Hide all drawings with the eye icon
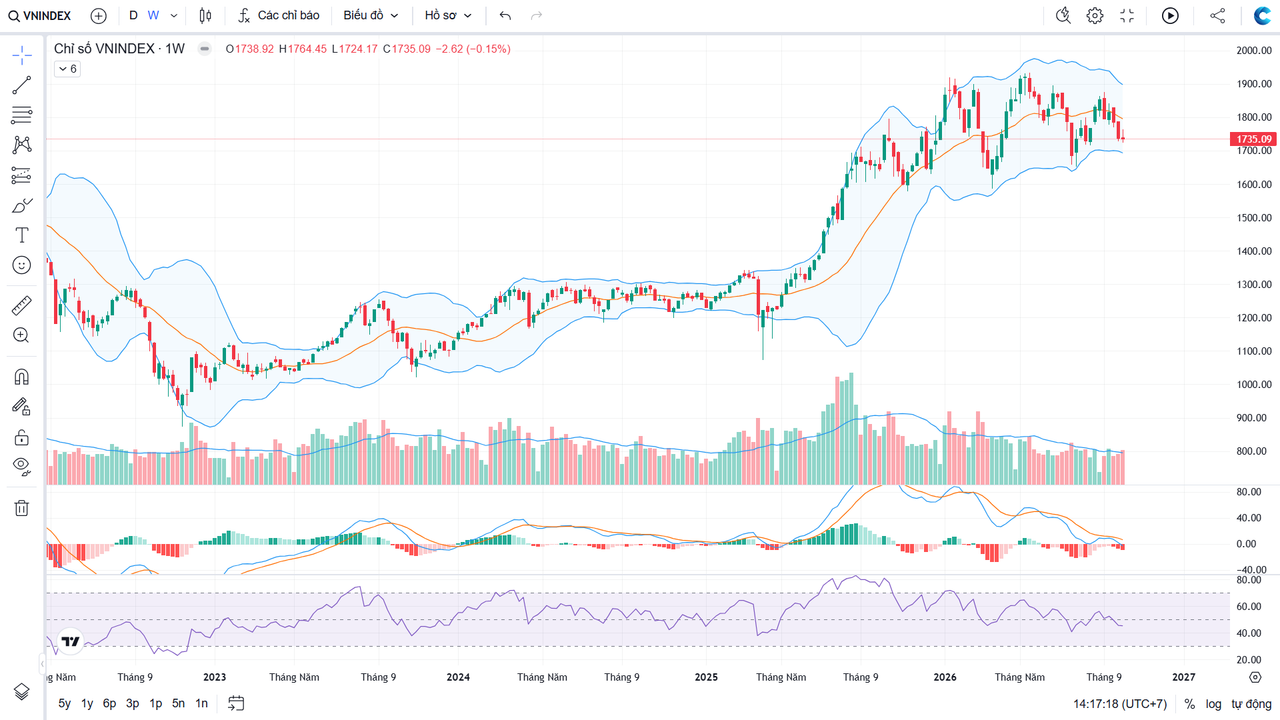This screenshot has height=720, width=1280. (22, 465)
